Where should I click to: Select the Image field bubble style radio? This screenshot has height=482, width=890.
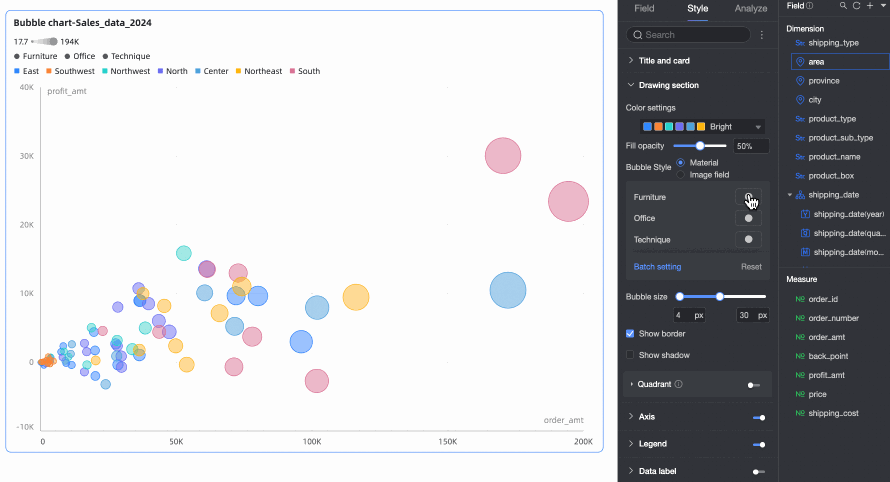tap(681, 175)
